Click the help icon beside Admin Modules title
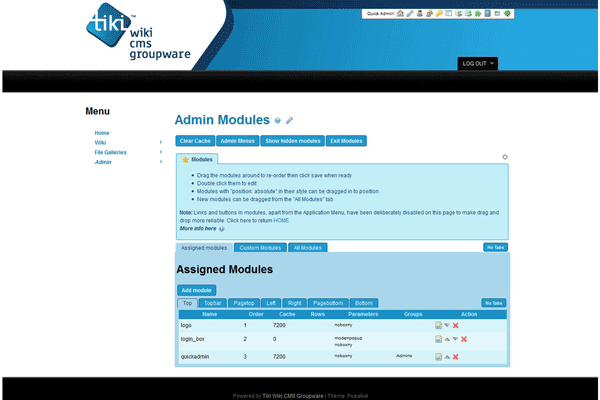Screen dimensions: 600x400 pos(278,120)
